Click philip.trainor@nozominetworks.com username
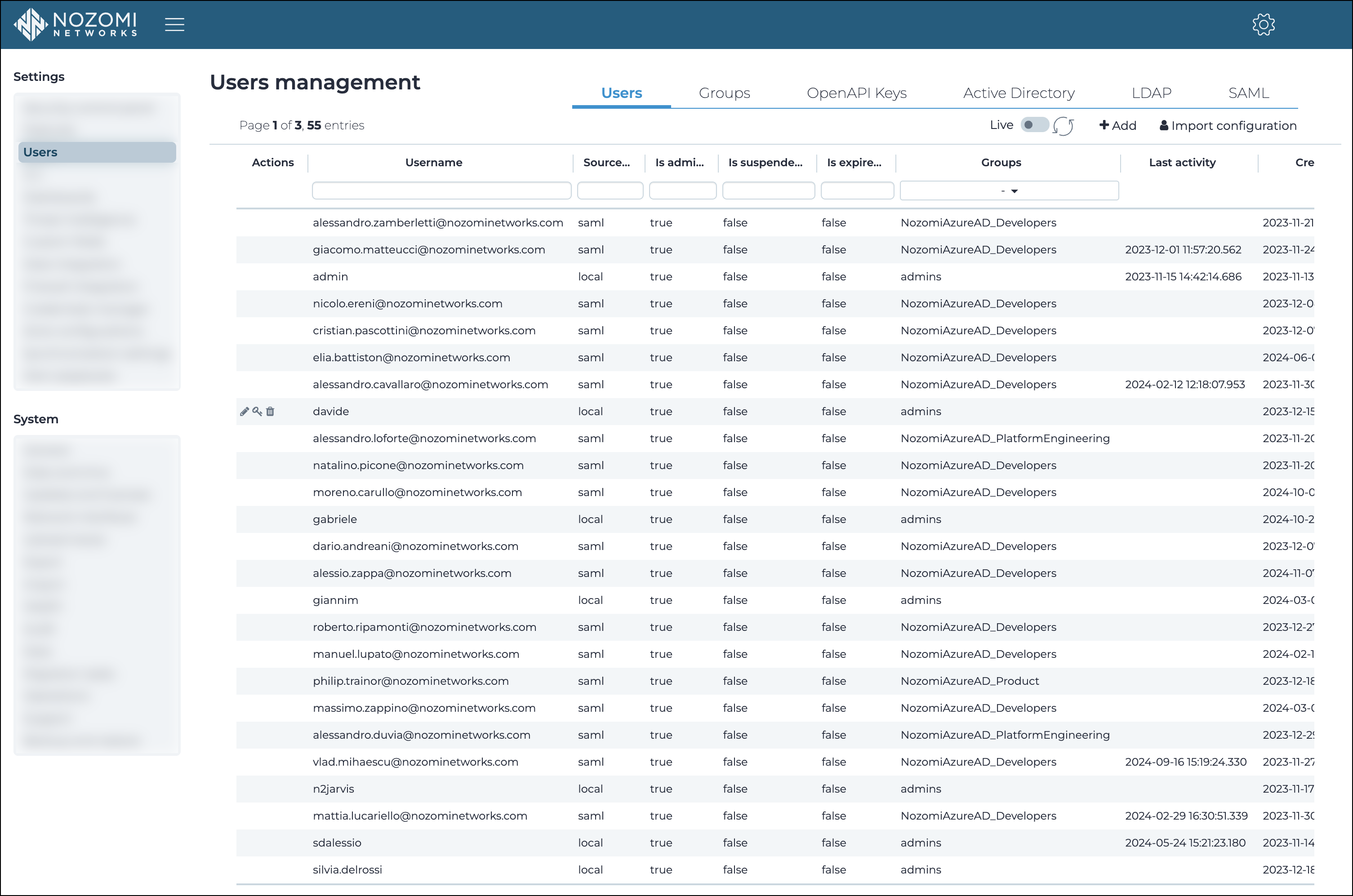Image resolution: width=1353 pixels, height=896 pixels. pos(410,681)
